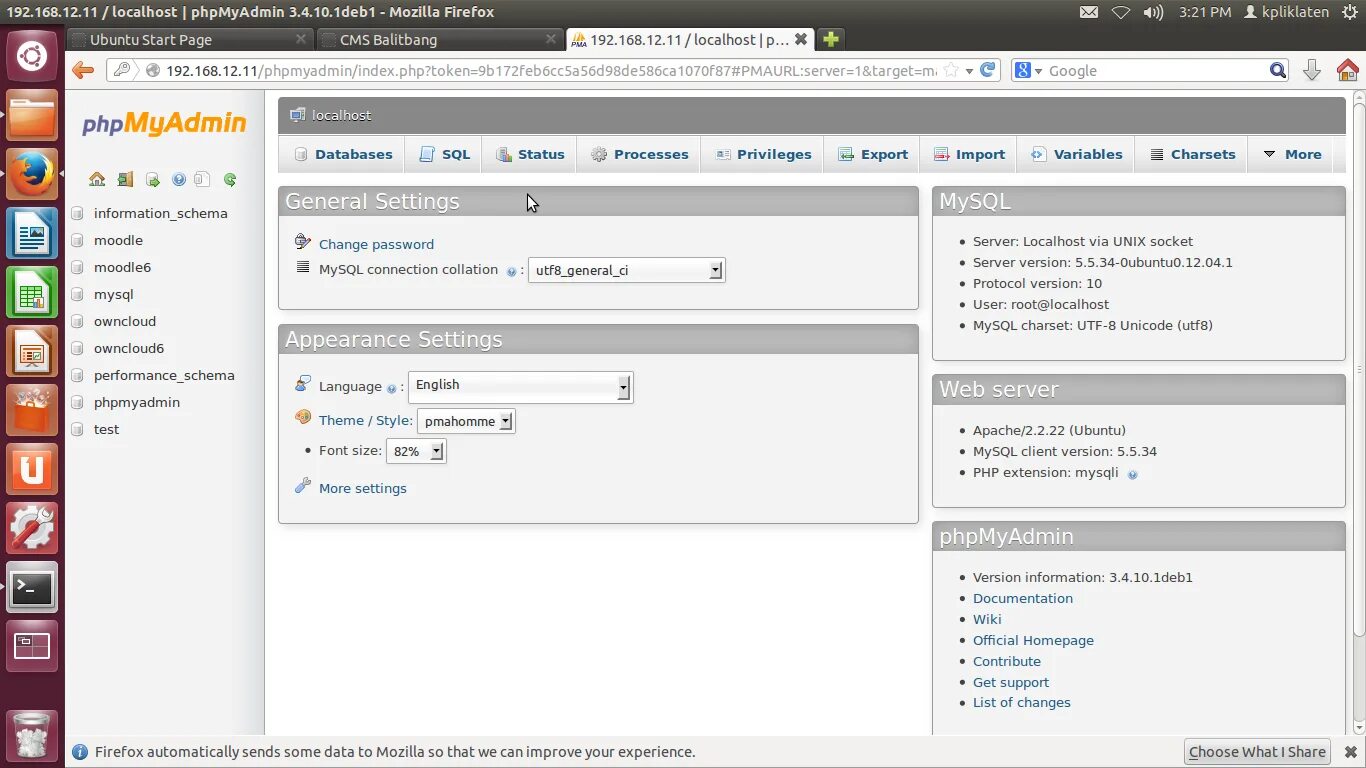
Task: Open Theme / Style pmahomme dropdown
Action: point(466,421)
